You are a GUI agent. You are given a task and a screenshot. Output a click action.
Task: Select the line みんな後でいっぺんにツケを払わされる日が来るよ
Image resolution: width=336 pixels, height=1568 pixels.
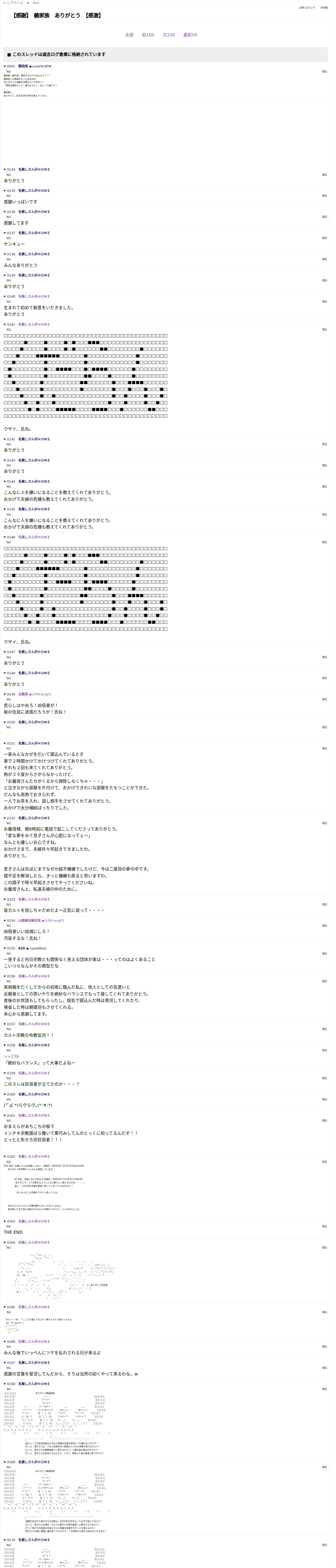click(x=52, y=1352)
